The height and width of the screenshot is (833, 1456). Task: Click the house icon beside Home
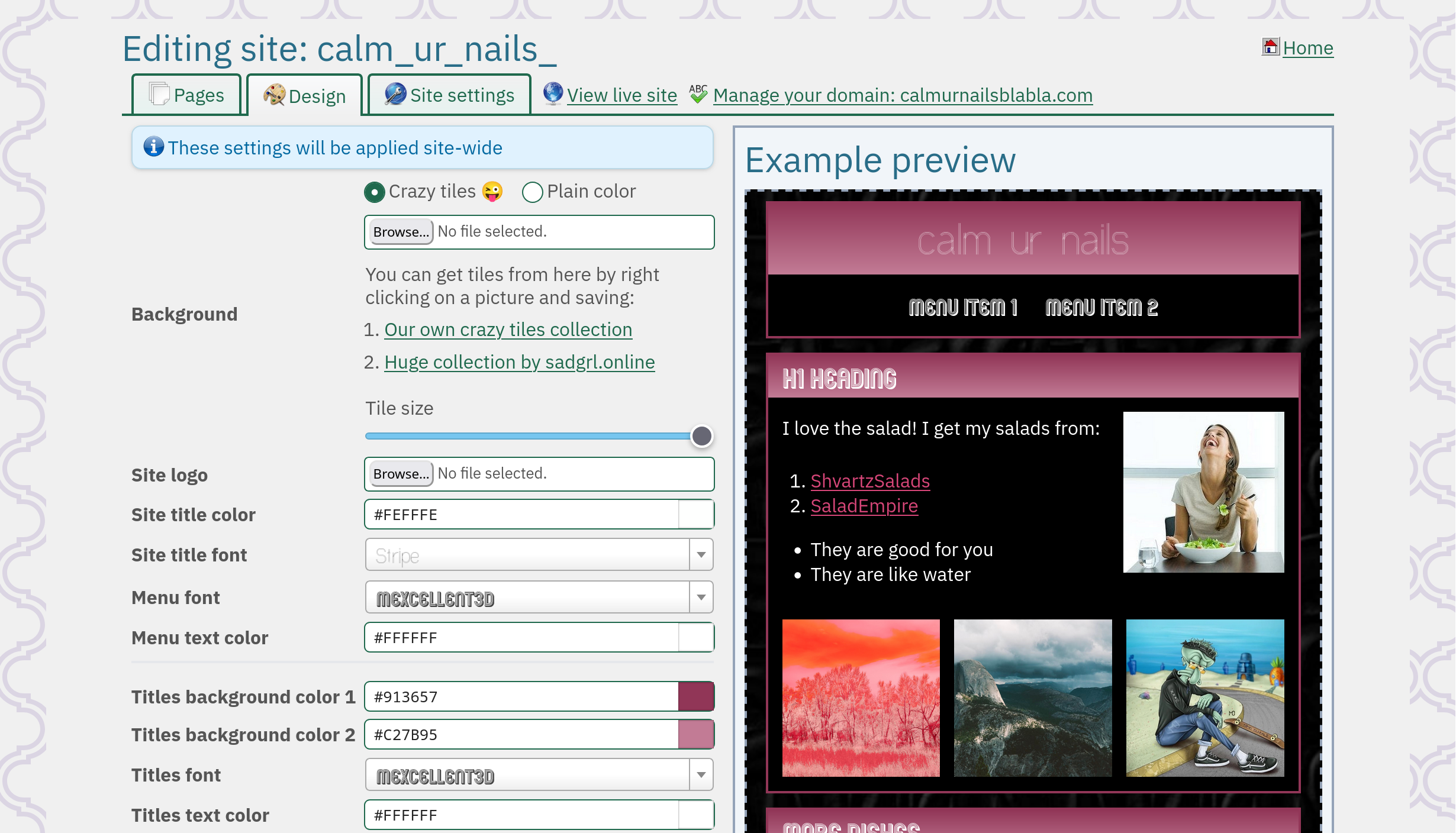1270,46
